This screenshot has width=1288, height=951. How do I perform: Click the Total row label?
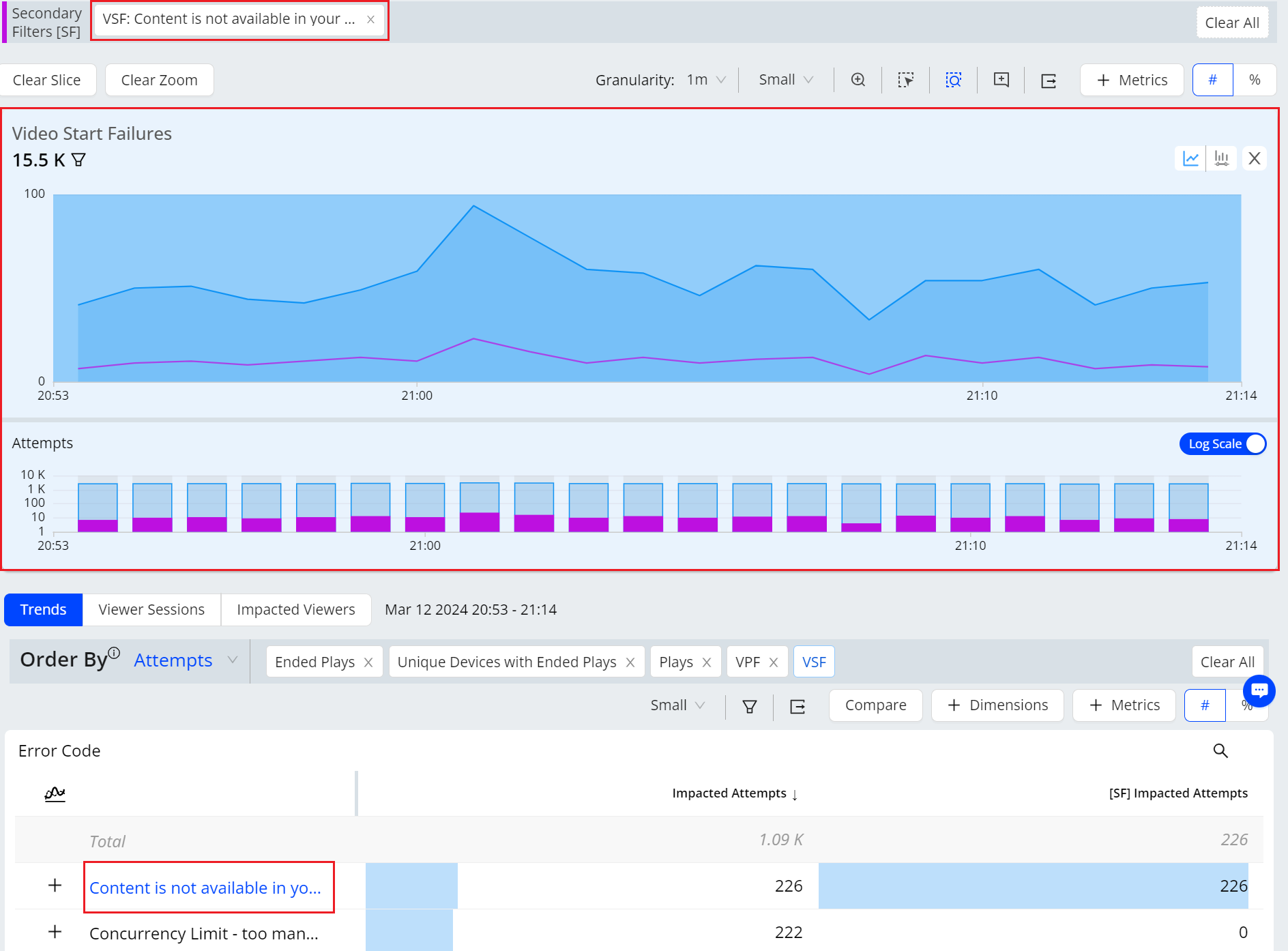(108, 841)
